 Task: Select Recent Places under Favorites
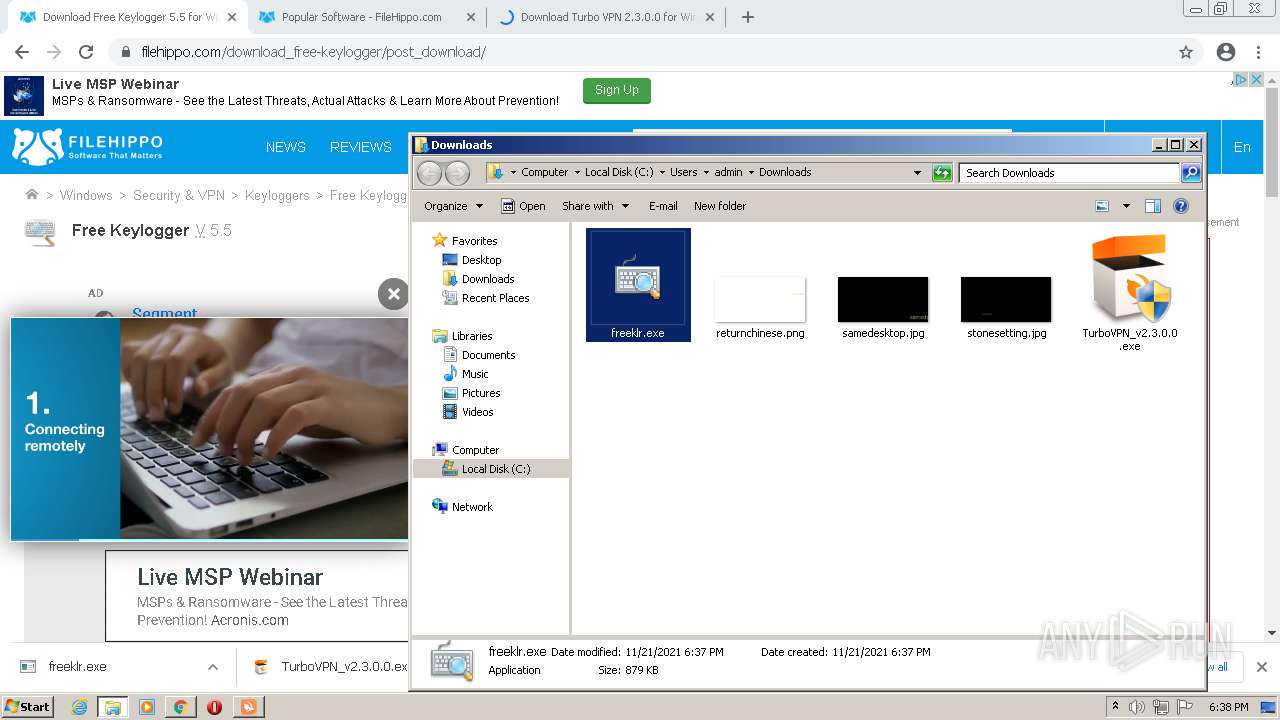click(x=495, y=298)
